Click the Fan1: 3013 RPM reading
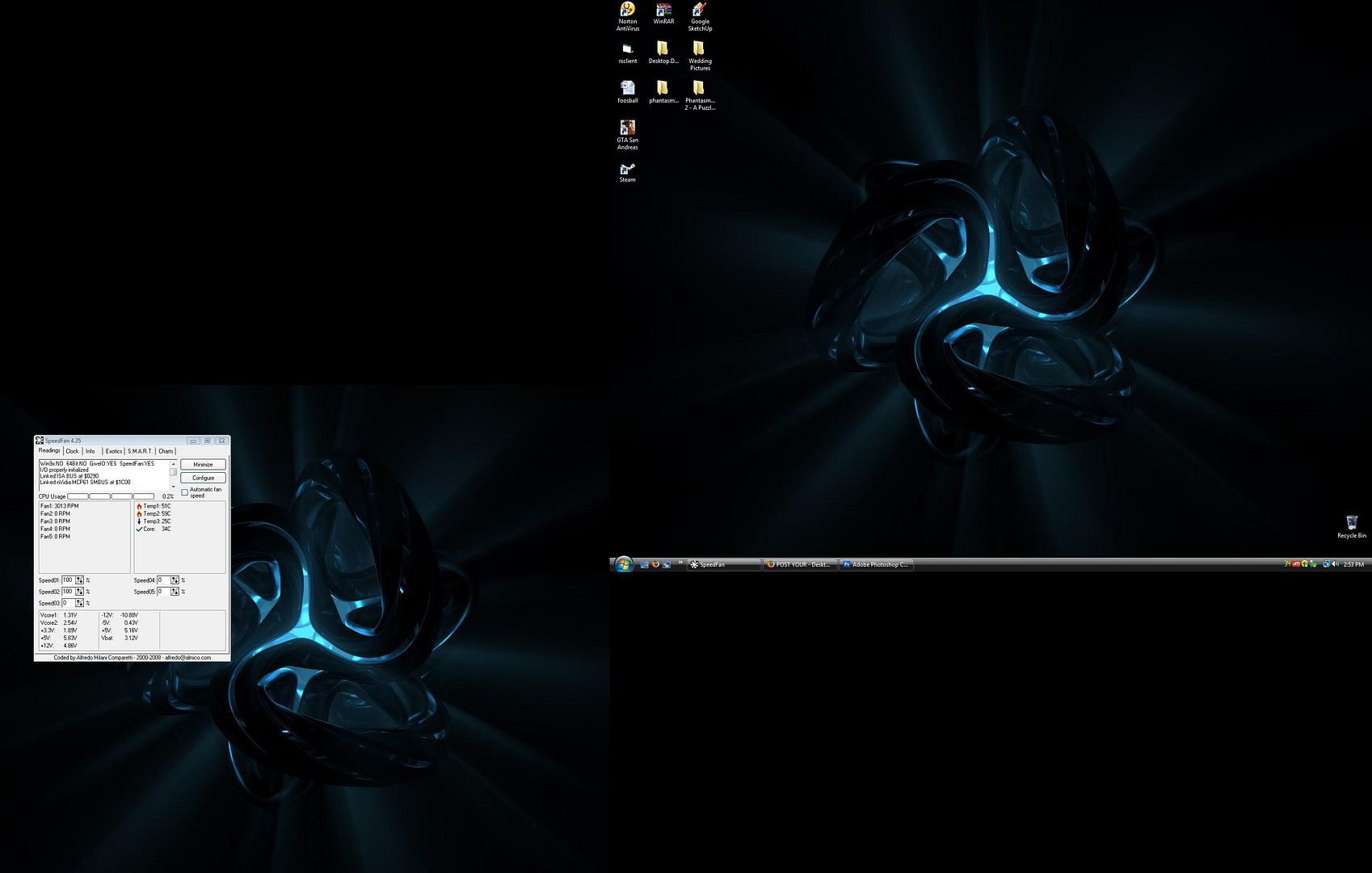Image resolution: width=1372 pixels, height=873 pixels. 60,506
